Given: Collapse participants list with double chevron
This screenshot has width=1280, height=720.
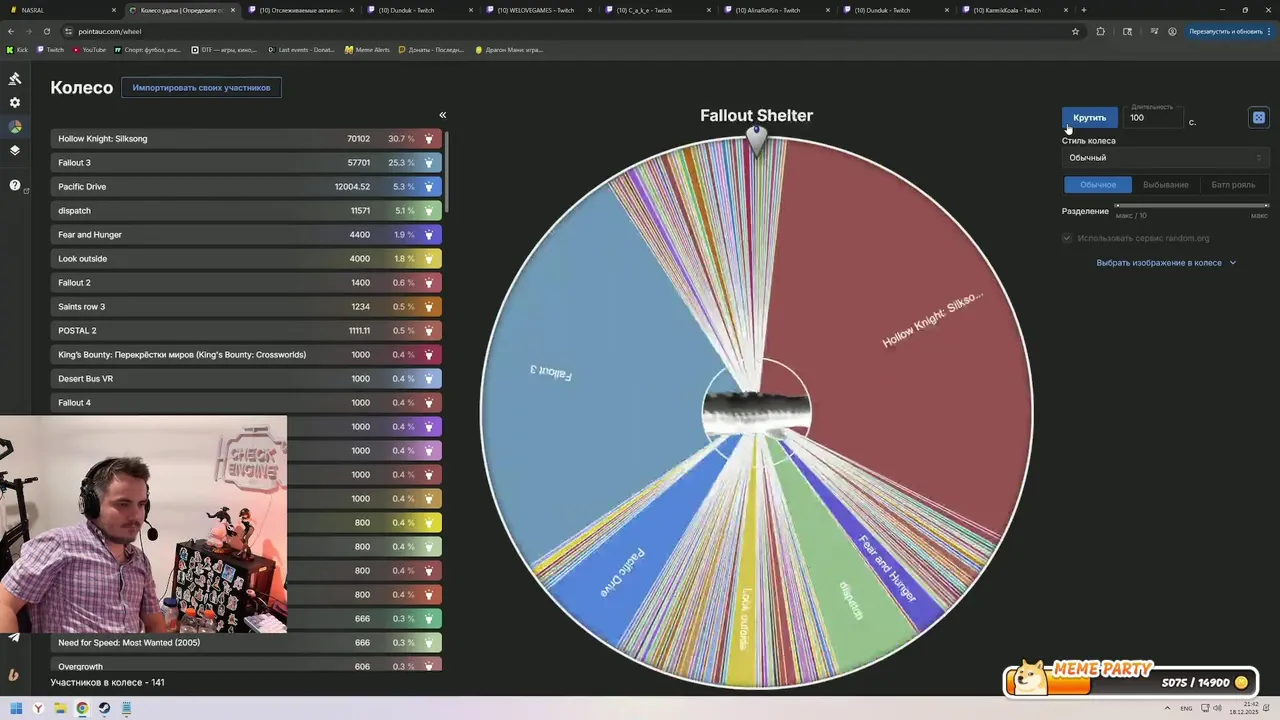Looking at the screenshot, I should (442, 115).
